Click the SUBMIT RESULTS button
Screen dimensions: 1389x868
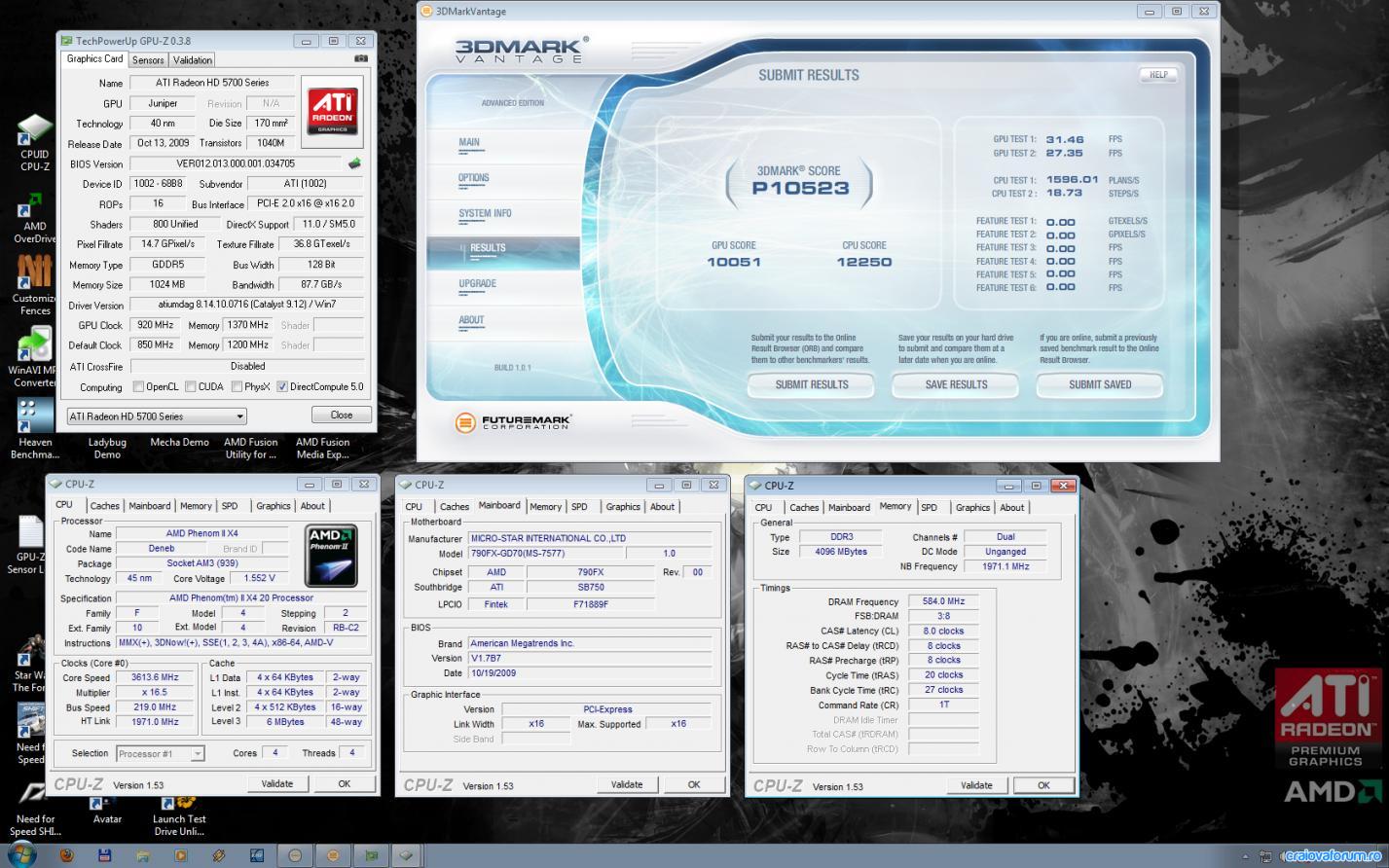812,385
